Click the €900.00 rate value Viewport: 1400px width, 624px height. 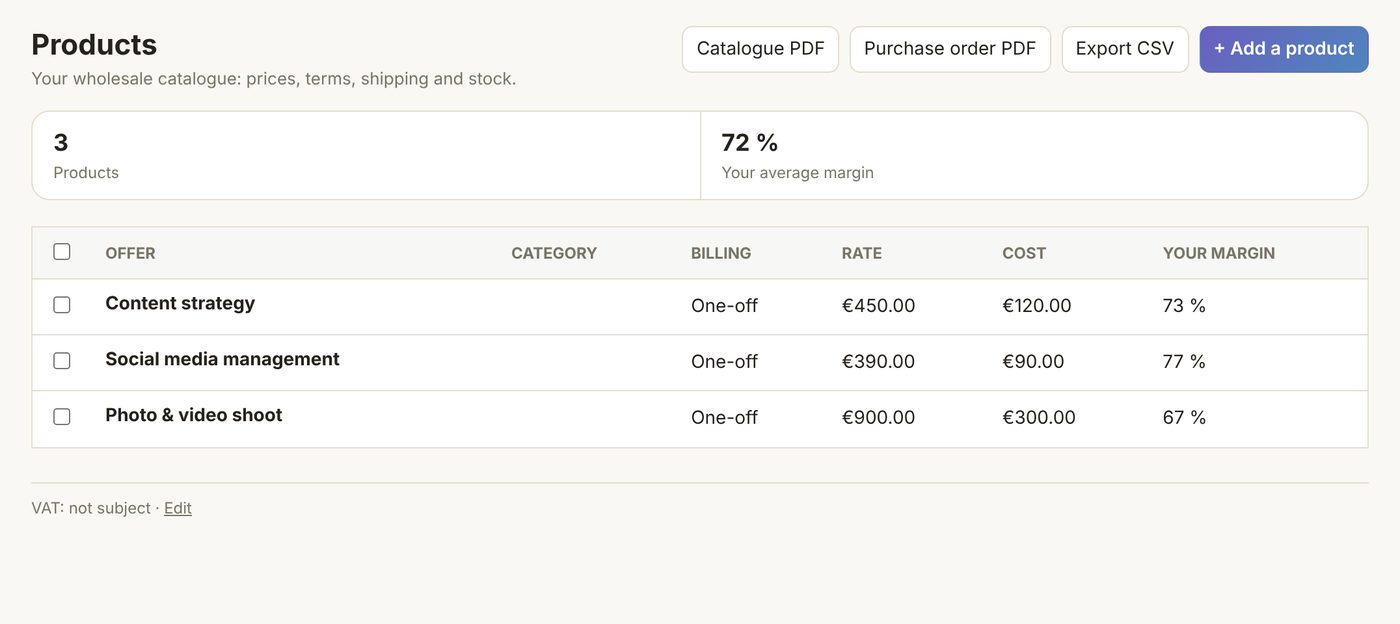(x=878, y=418)
